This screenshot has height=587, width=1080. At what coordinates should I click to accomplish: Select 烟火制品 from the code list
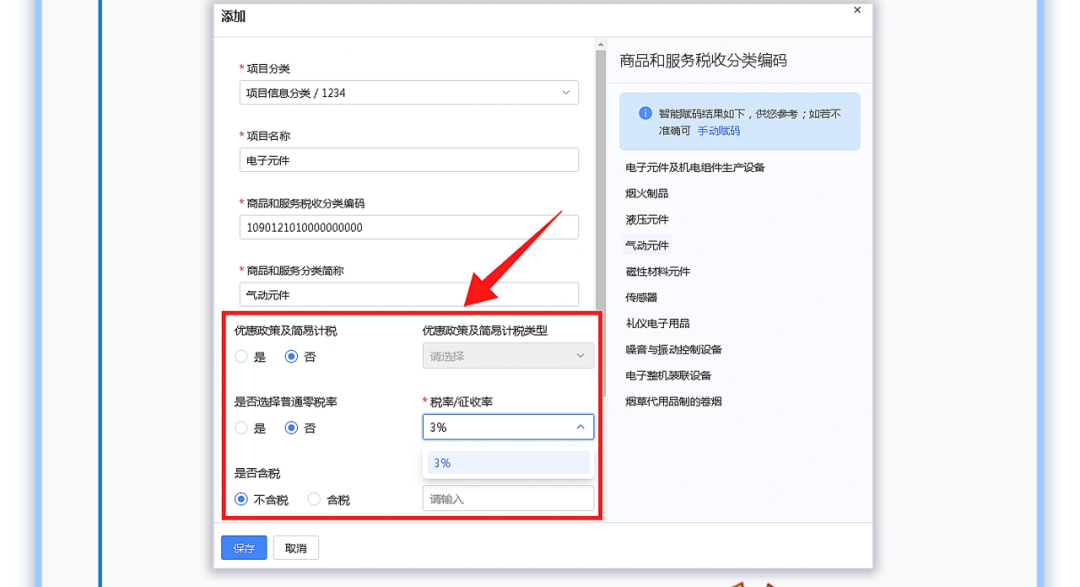(x=646, y=194)
